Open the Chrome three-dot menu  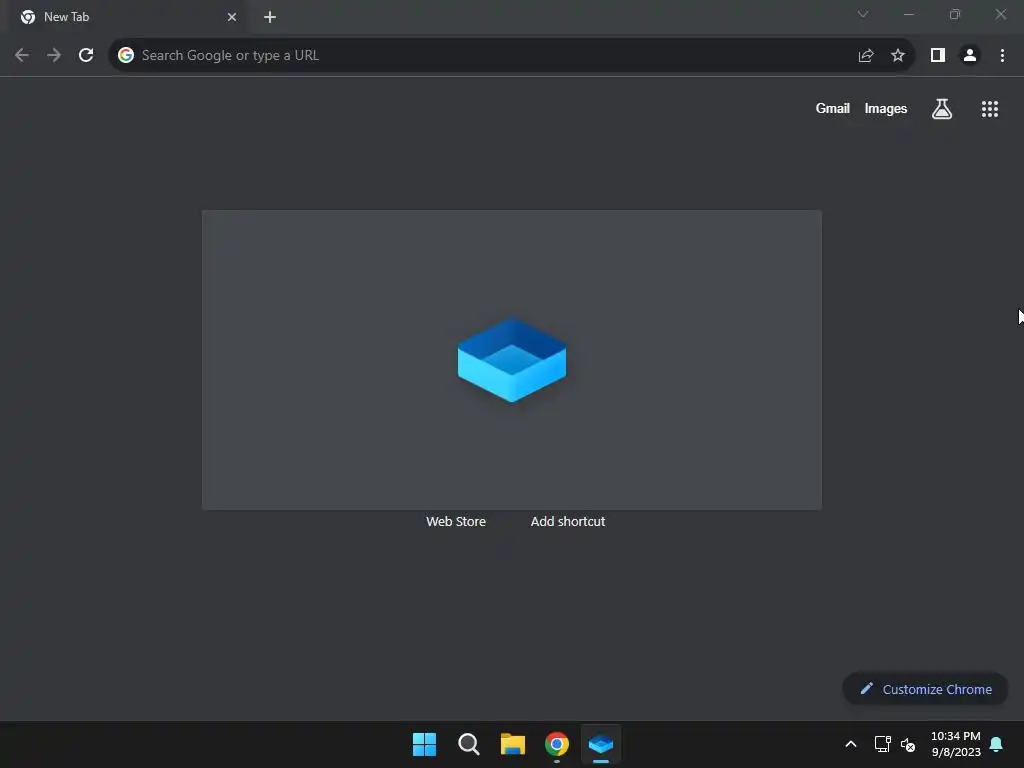(x=1002, y=56)
